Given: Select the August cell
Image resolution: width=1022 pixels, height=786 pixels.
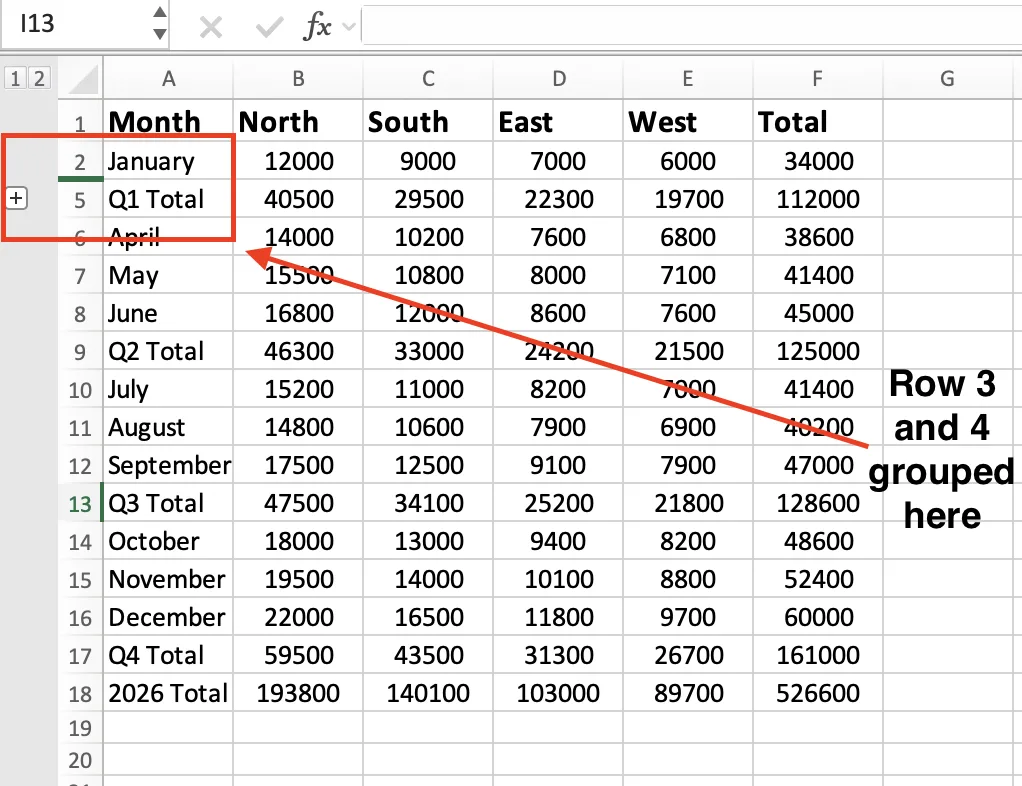Looking at the screenshot, I should [x=168, y=427].
